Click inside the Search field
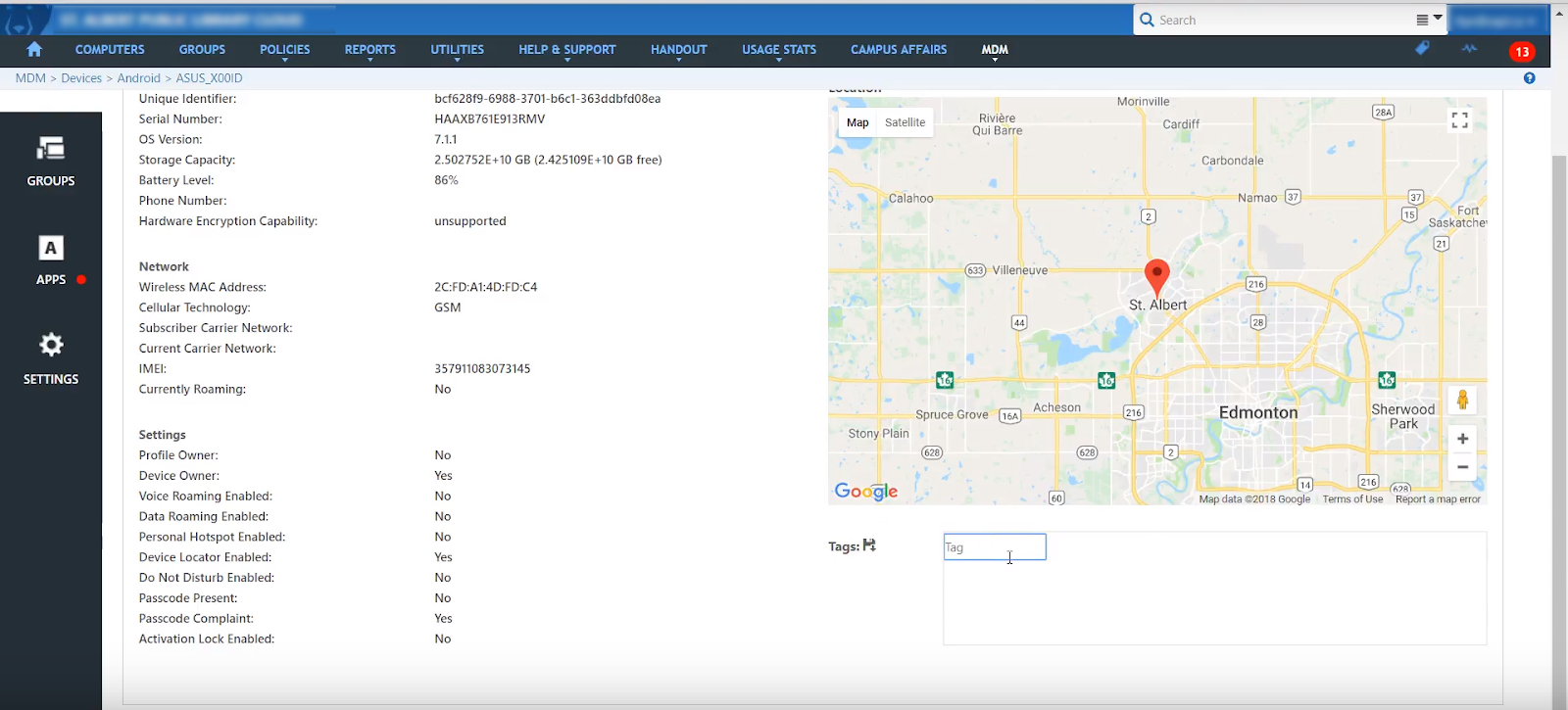1568x710 pixels. (x=1284, y=20)
